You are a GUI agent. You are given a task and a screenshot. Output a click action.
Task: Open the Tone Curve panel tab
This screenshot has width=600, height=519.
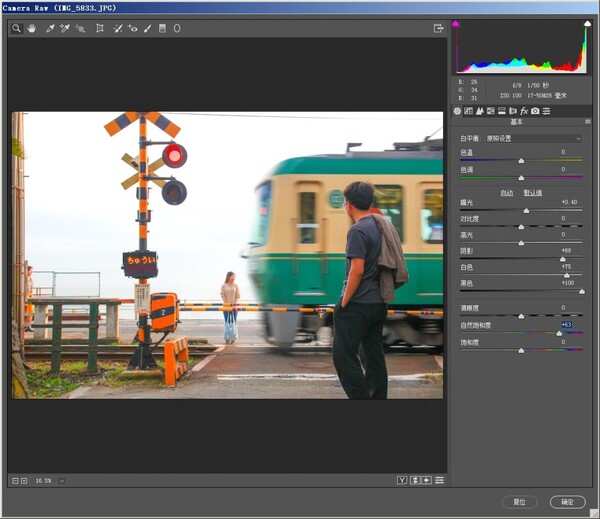[x=468, y=111]
